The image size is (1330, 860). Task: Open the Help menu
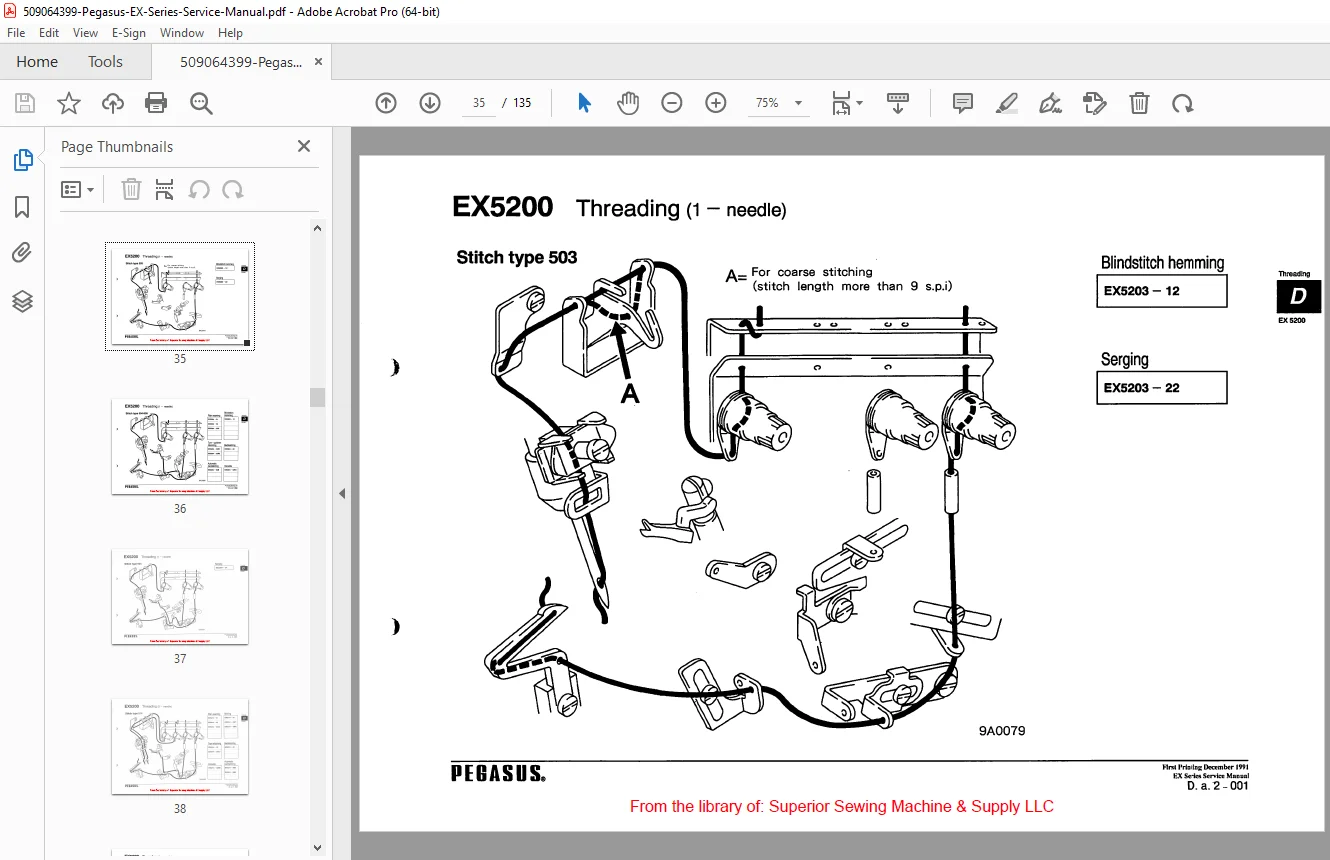point(230,32)
